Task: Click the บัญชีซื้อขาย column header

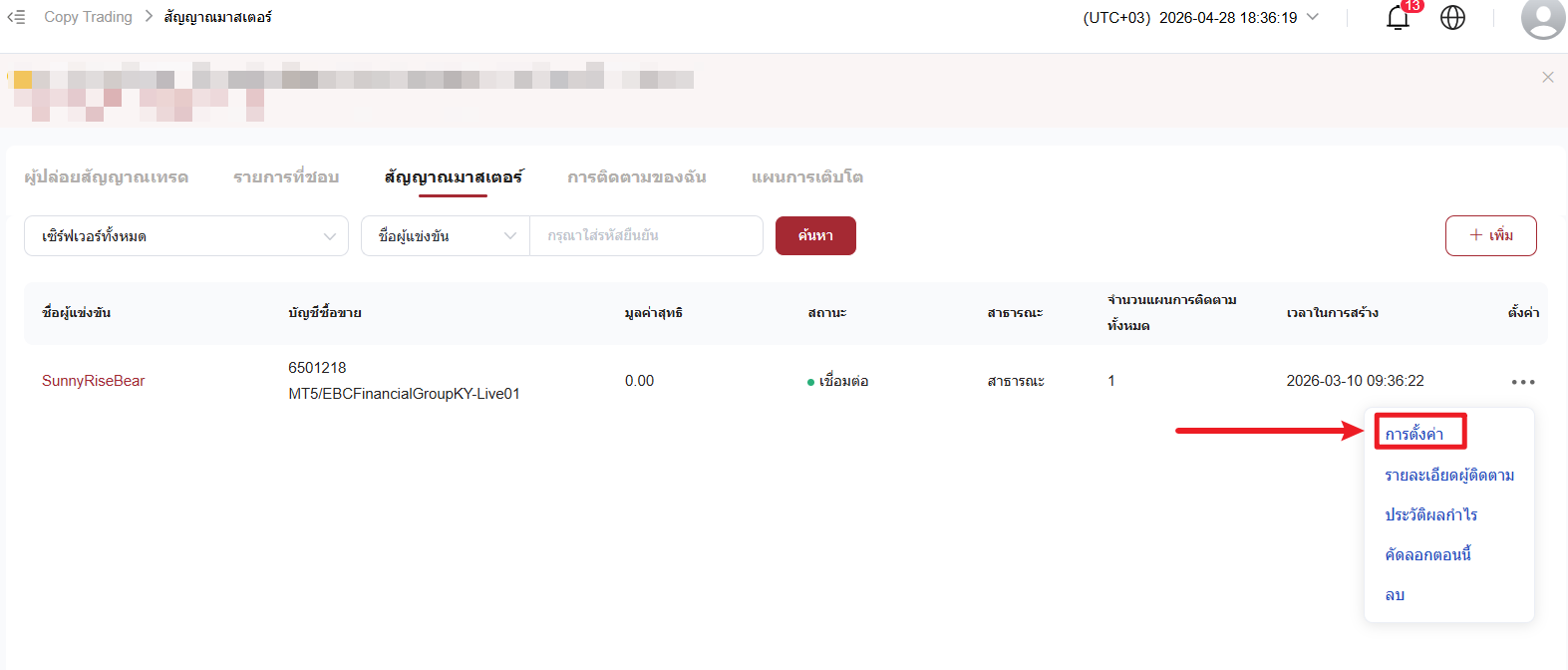Action: 325,312
